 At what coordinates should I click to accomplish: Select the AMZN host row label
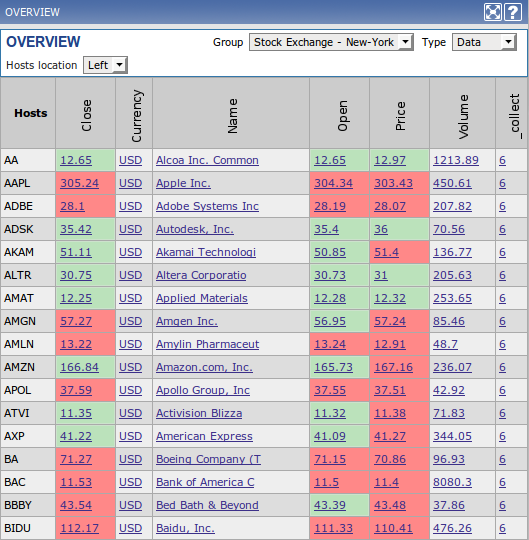(19, 367)
